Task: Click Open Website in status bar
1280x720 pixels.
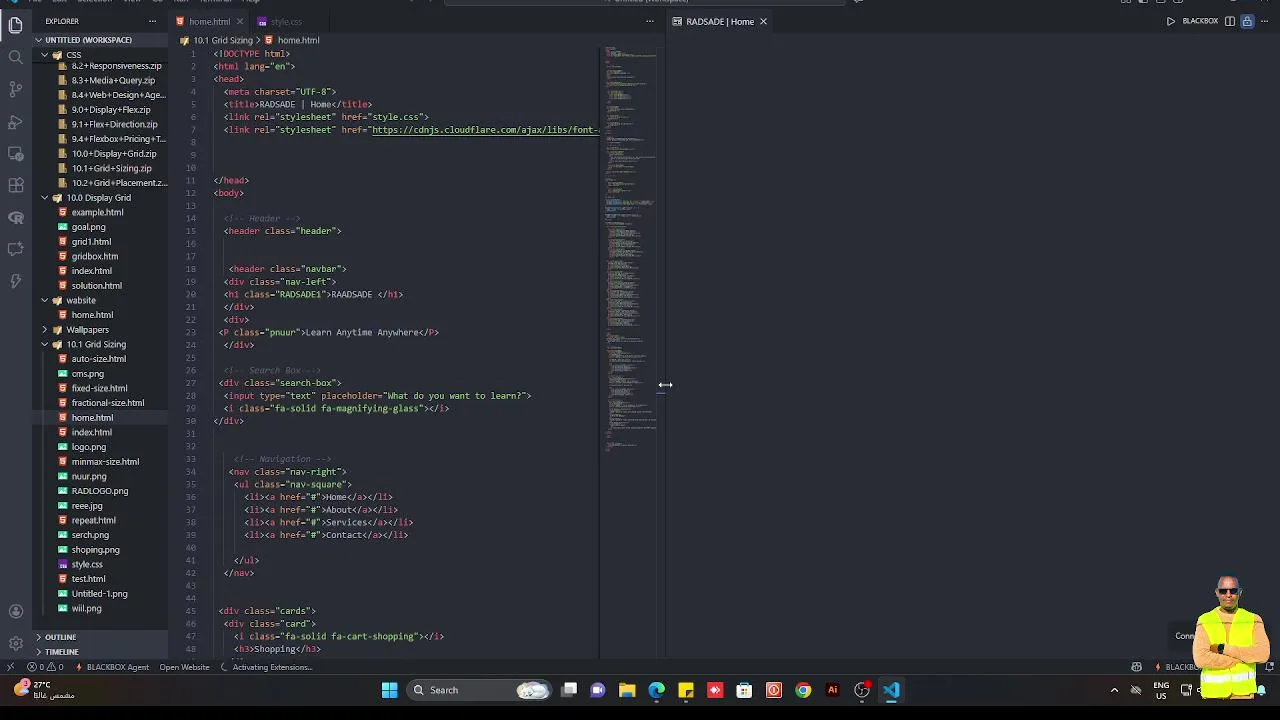Action: (x=184, y=667)
